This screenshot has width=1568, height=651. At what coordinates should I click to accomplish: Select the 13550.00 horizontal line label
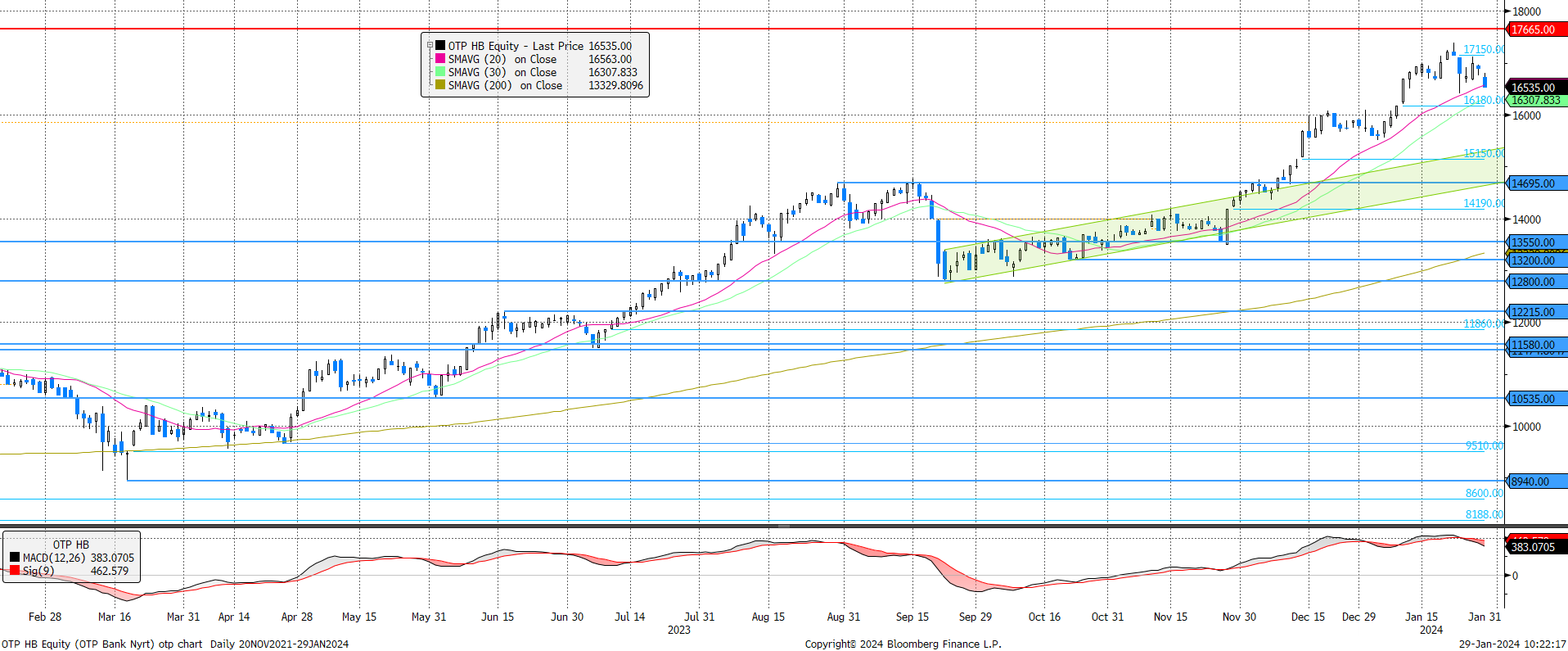click(1537, 242)
